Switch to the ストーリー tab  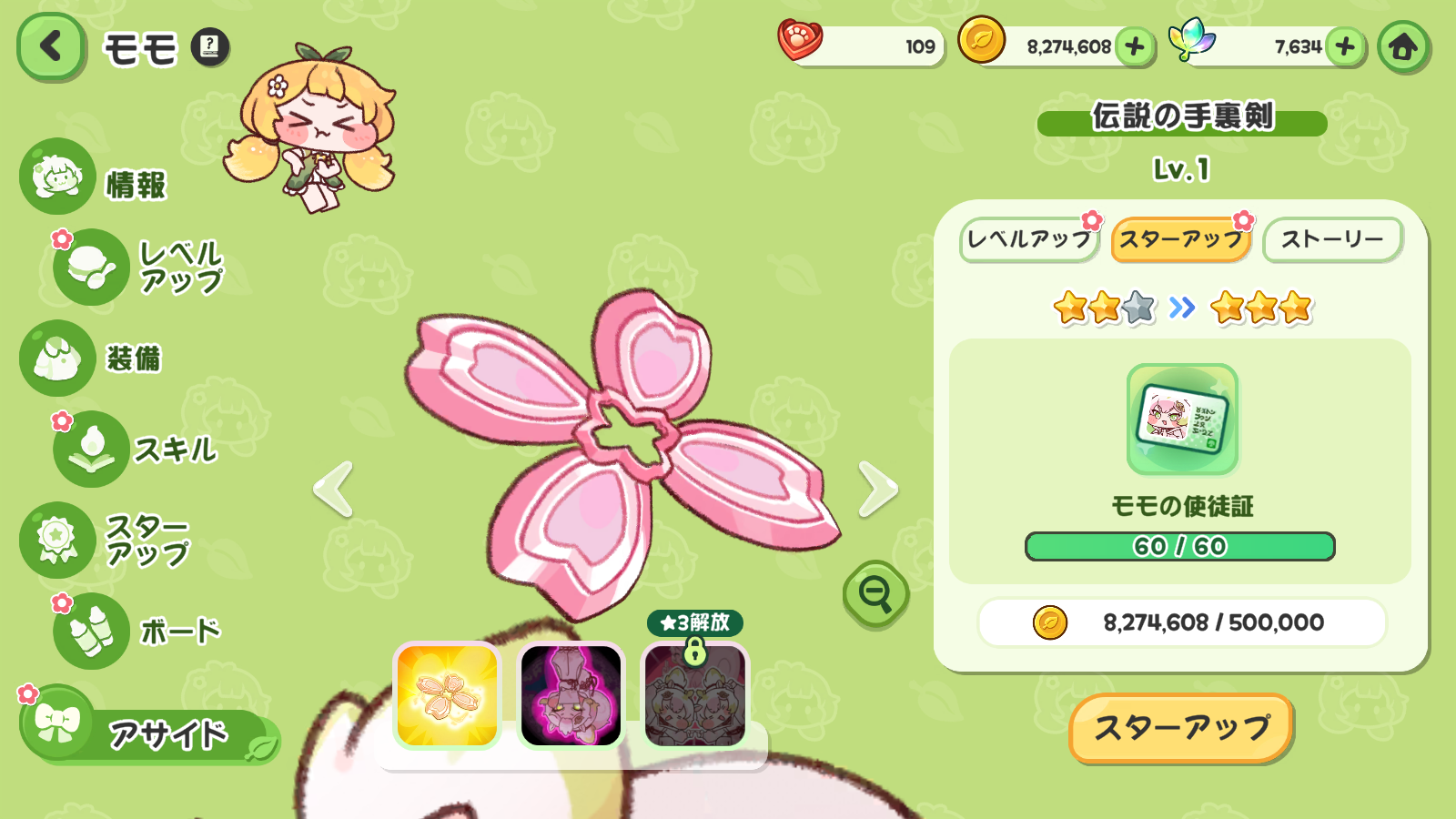click(x=1332, y=240)
